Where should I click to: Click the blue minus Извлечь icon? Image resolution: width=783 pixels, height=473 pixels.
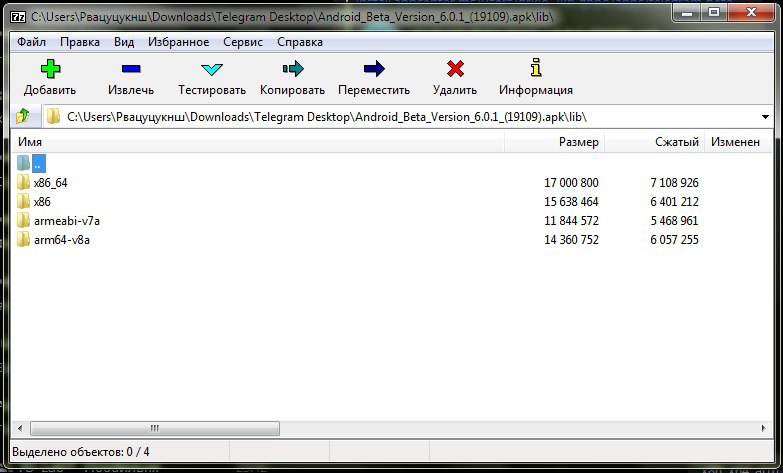point(131,68)
